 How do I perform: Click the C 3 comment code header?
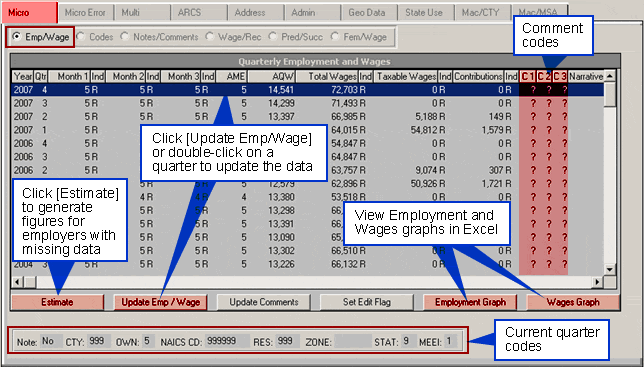point(560,76)
